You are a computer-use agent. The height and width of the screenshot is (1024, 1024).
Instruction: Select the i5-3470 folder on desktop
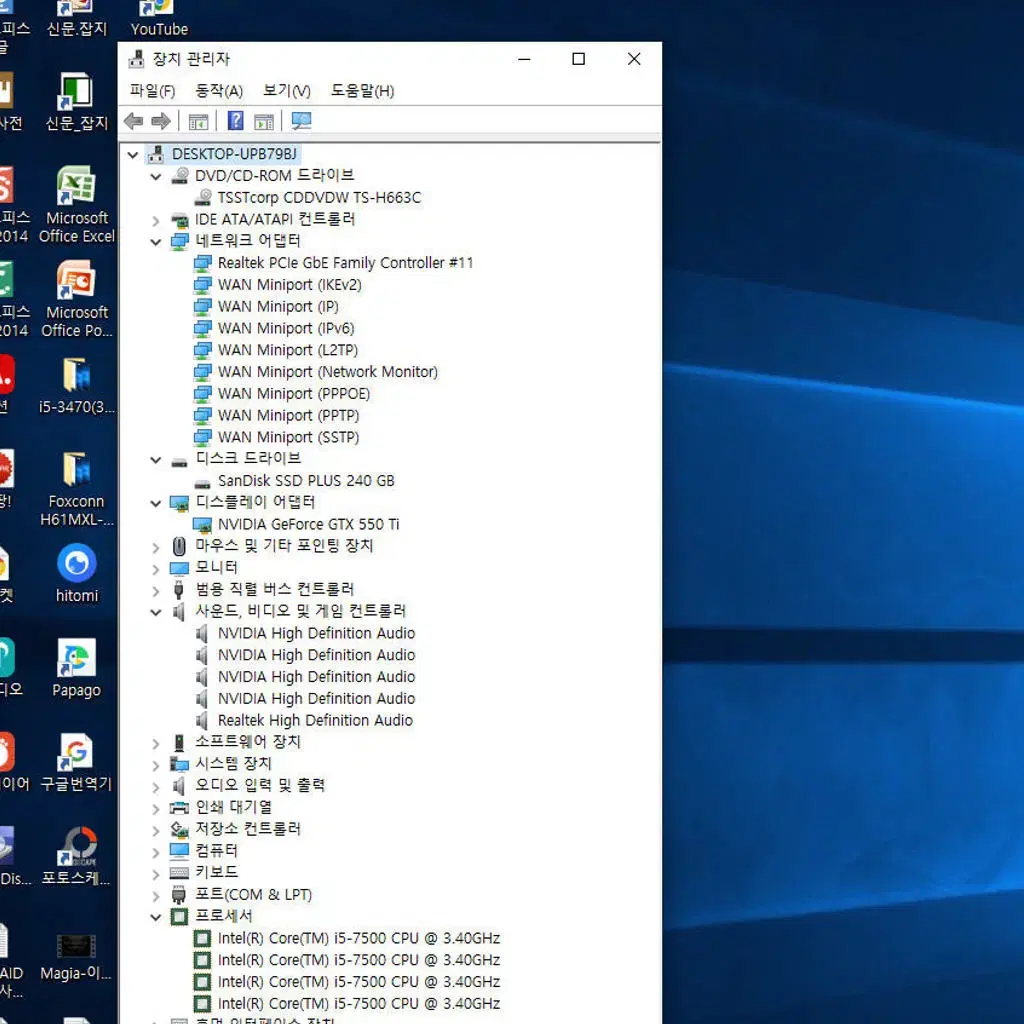[x=76, y=385]
